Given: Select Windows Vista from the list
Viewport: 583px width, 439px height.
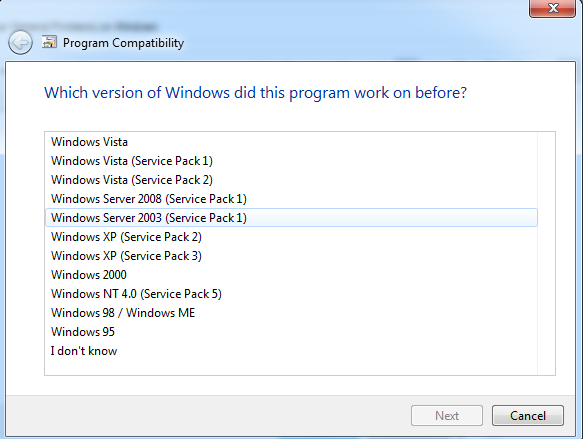Looking at the screenshot, I should (291, 142).
